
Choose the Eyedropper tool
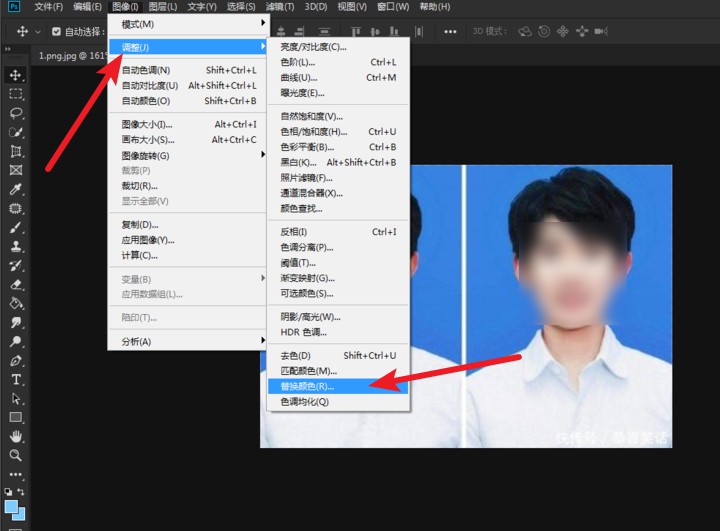(16, 189)
